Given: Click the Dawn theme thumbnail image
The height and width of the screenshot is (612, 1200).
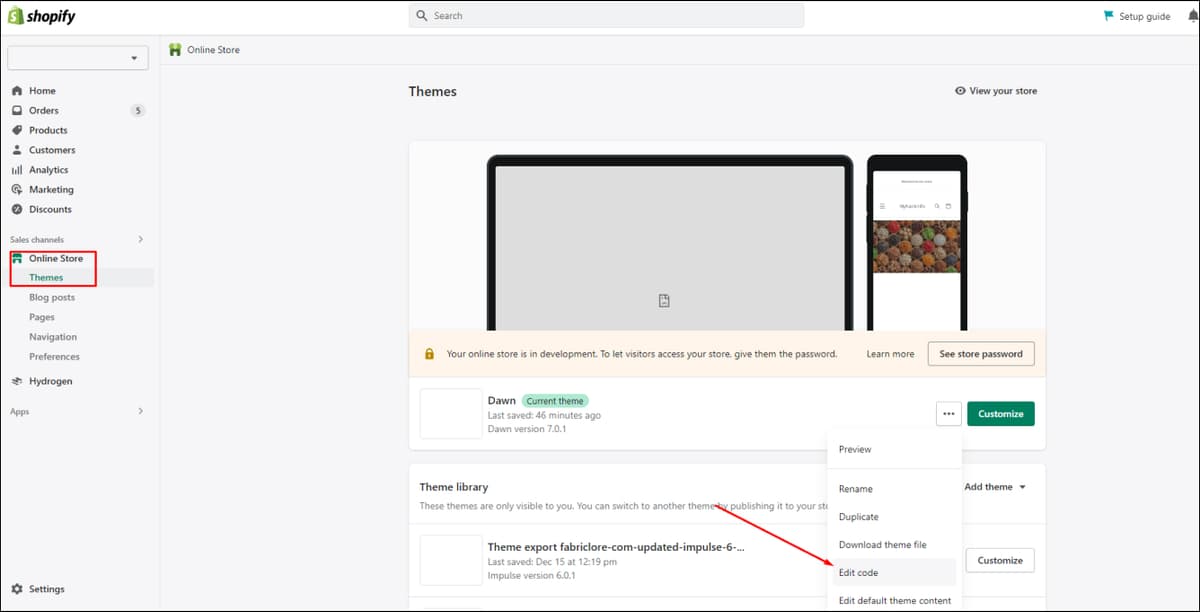Looking at the screenshot, I should tap(451, 413).
